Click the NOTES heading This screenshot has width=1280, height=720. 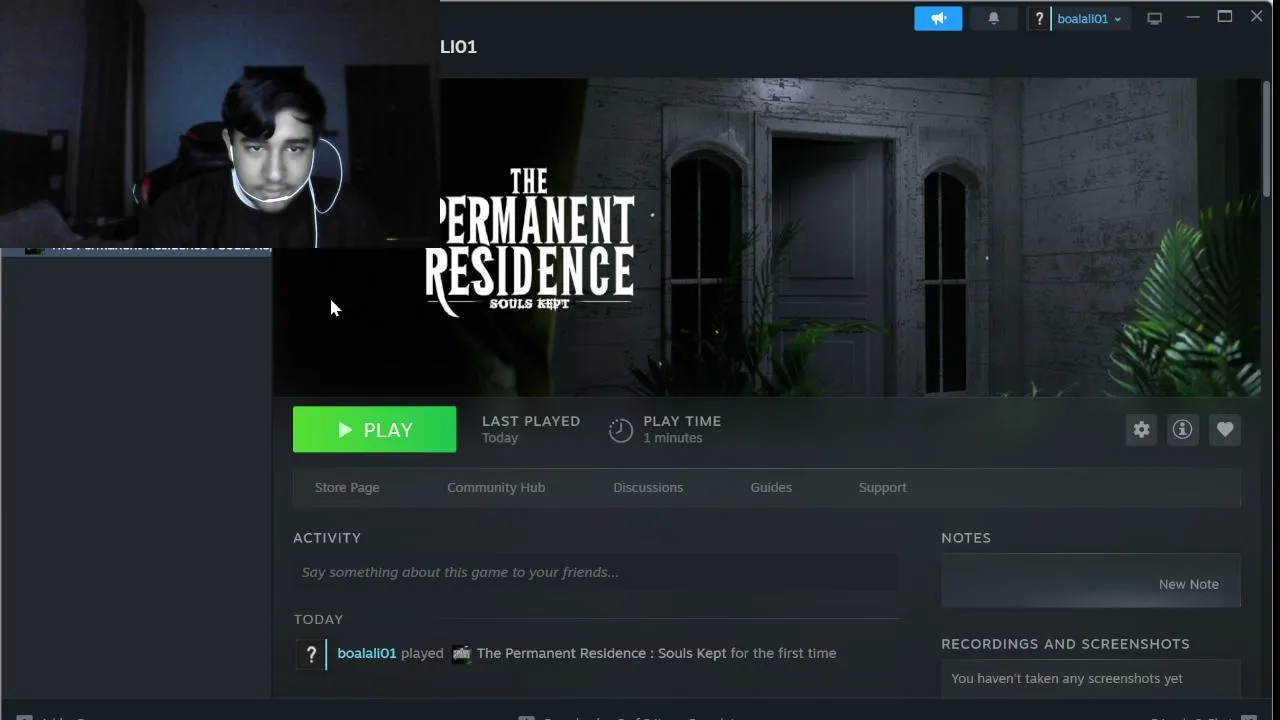[966, 538]
